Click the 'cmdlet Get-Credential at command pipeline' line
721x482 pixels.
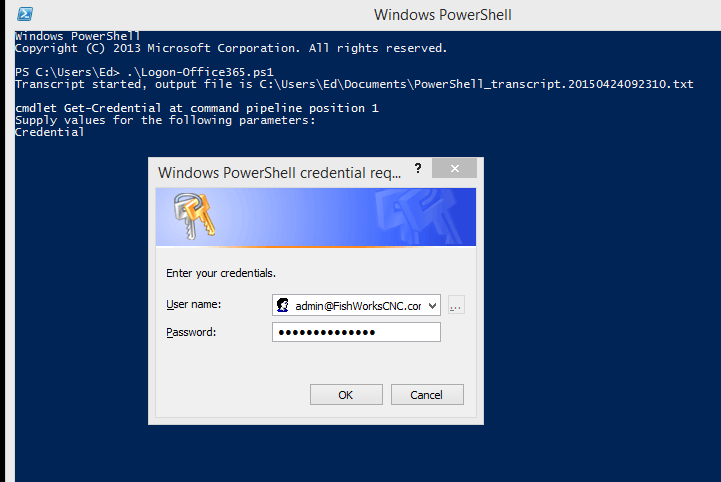click(x=197, y=108)
